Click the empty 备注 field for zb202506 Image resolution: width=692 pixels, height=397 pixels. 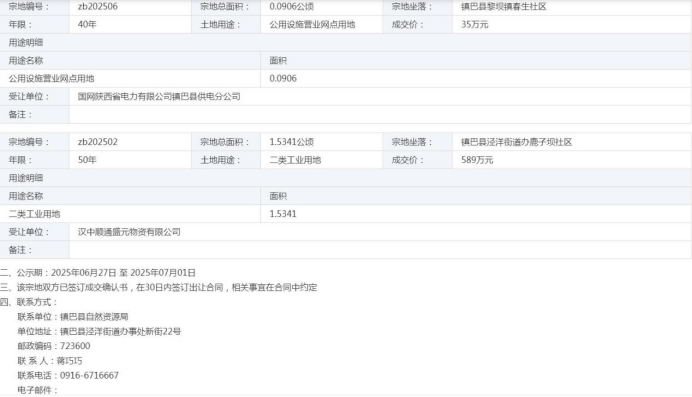pyautogui.click(x=380, y=115)
